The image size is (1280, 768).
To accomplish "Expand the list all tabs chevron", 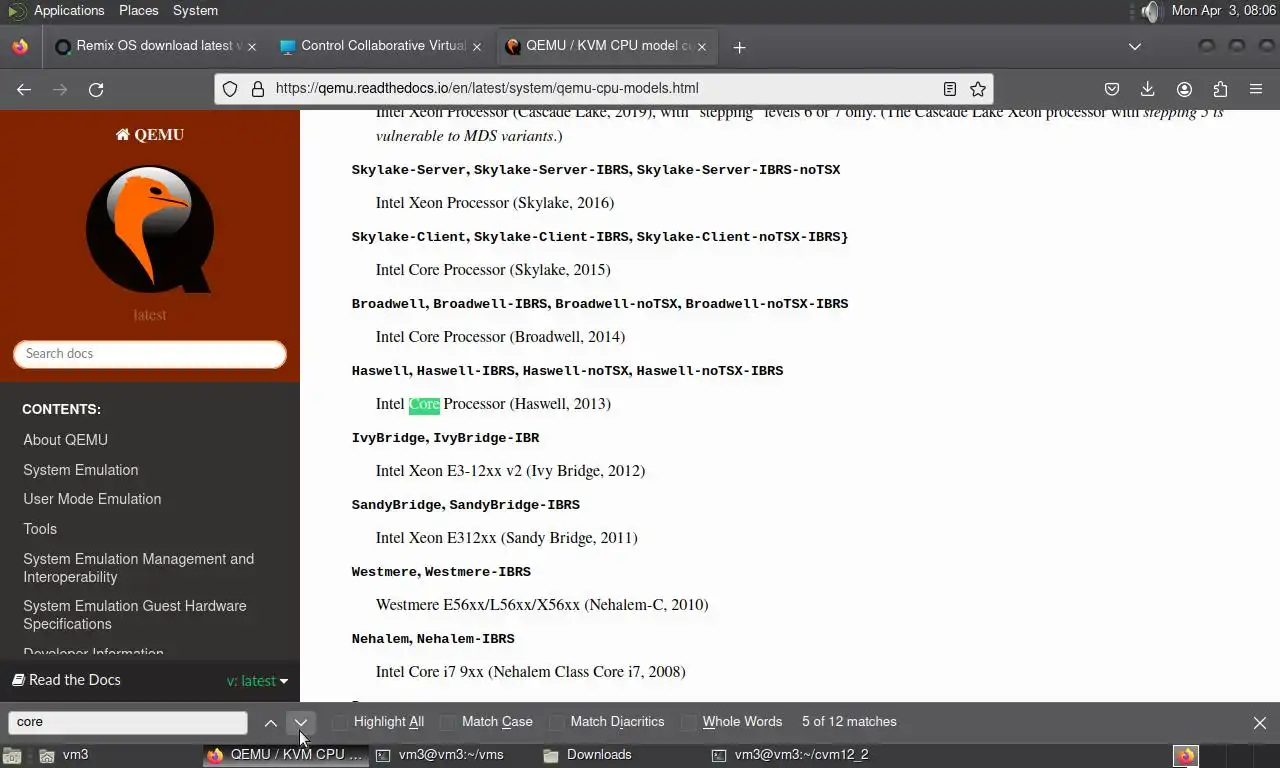I will point(1135,47).
